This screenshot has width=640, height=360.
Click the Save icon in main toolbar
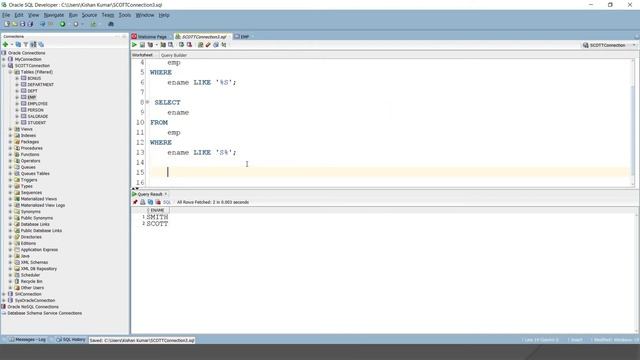22,24
